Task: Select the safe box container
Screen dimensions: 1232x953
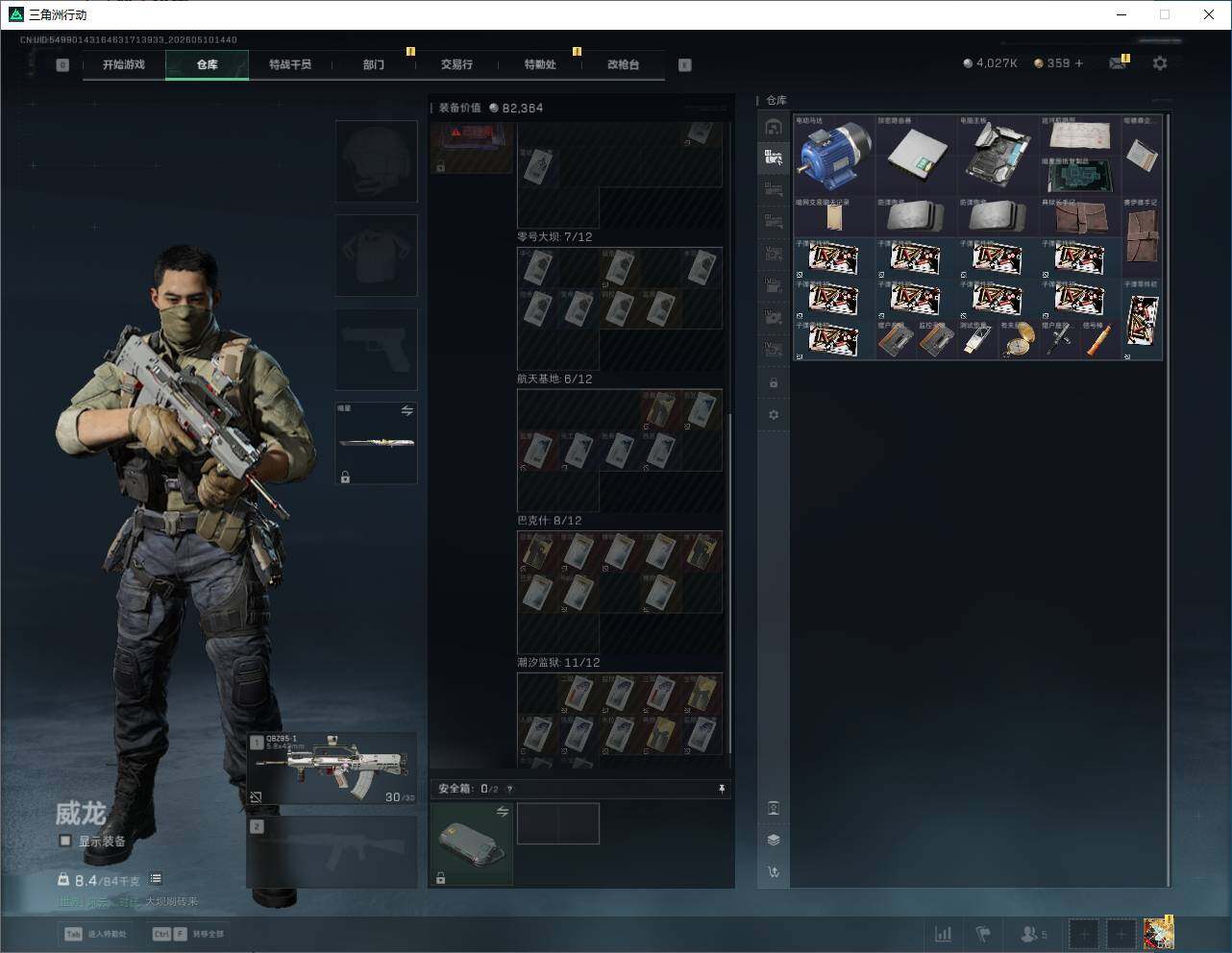Action: tap(471, 843)
